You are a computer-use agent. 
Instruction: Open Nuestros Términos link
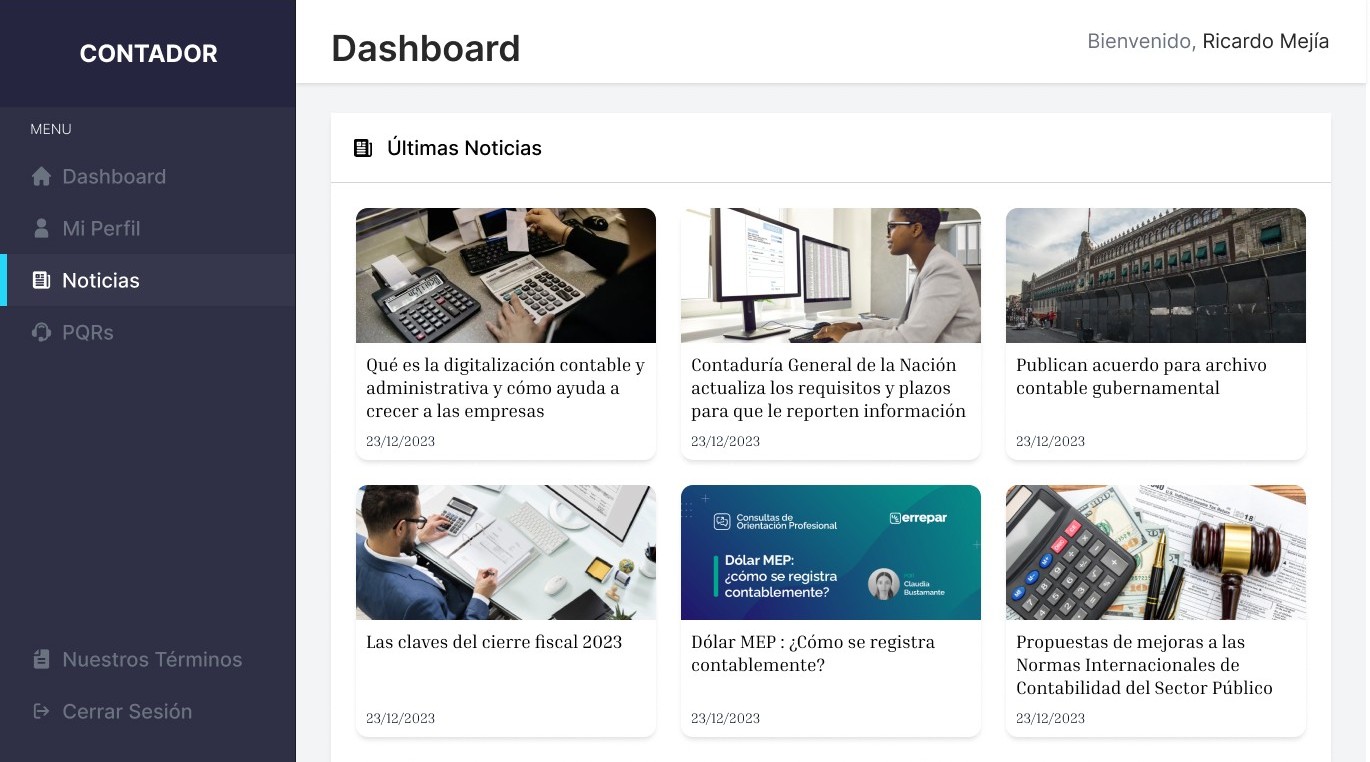tap(148, 659)
